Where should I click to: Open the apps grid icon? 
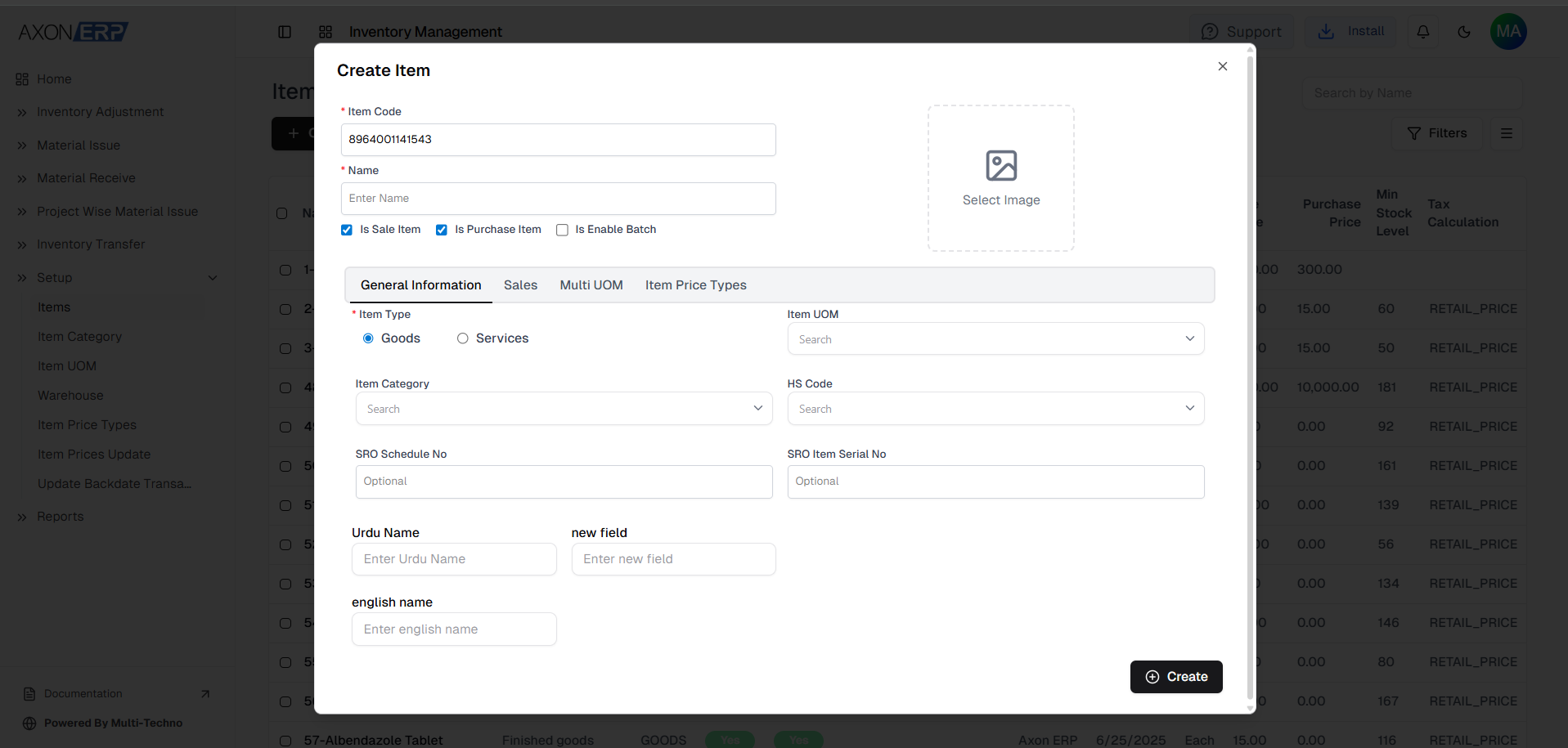(326, 32)
